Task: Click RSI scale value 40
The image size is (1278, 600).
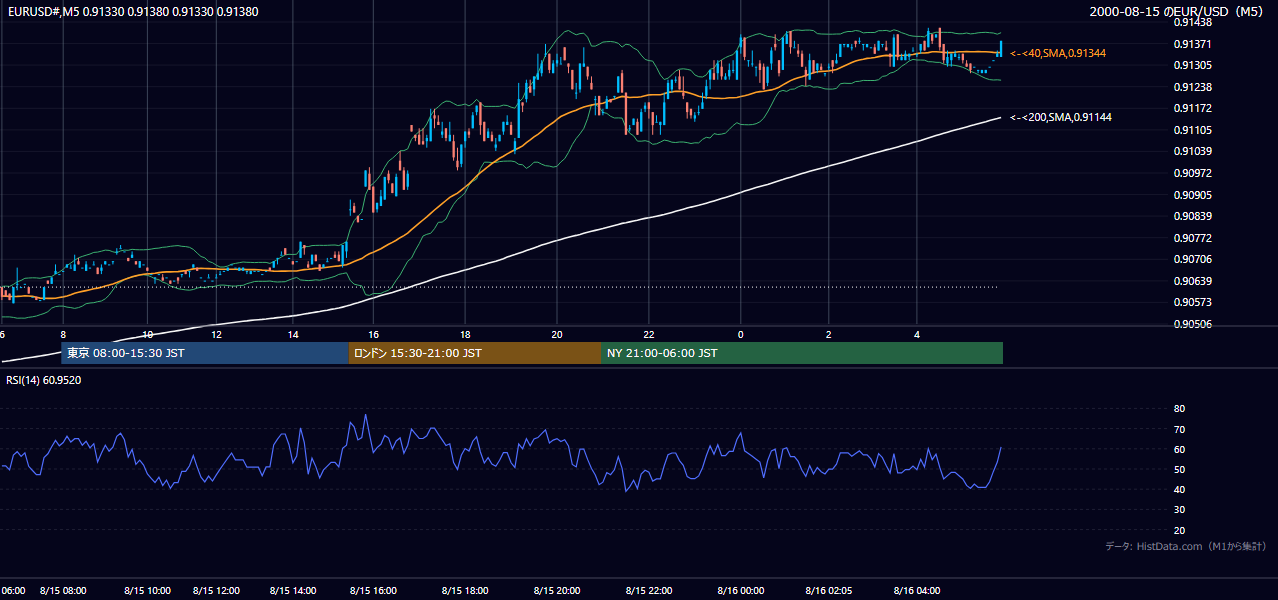Action: [1179, 489]
